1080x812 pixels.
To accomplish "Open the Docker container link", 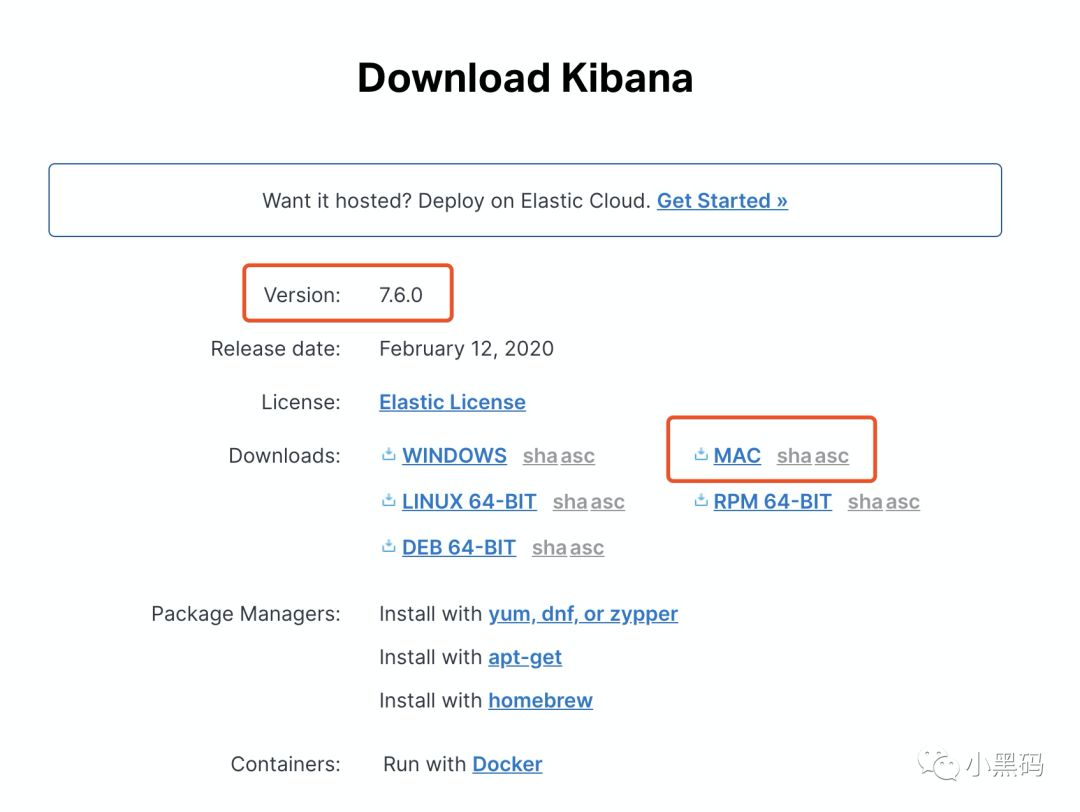I will tap(507, 764).
